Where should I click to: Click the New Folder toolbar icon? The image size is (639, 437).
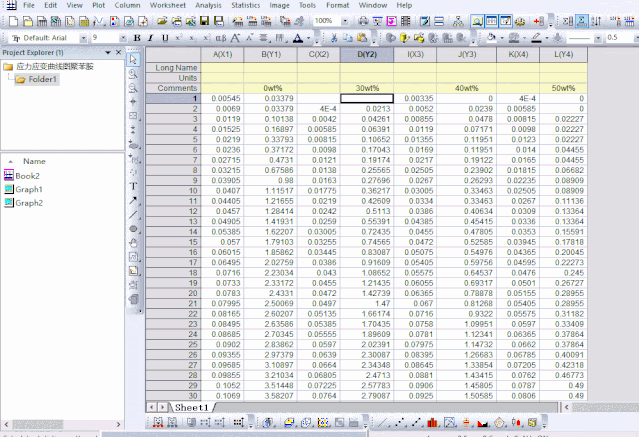(x=27, y=21)
